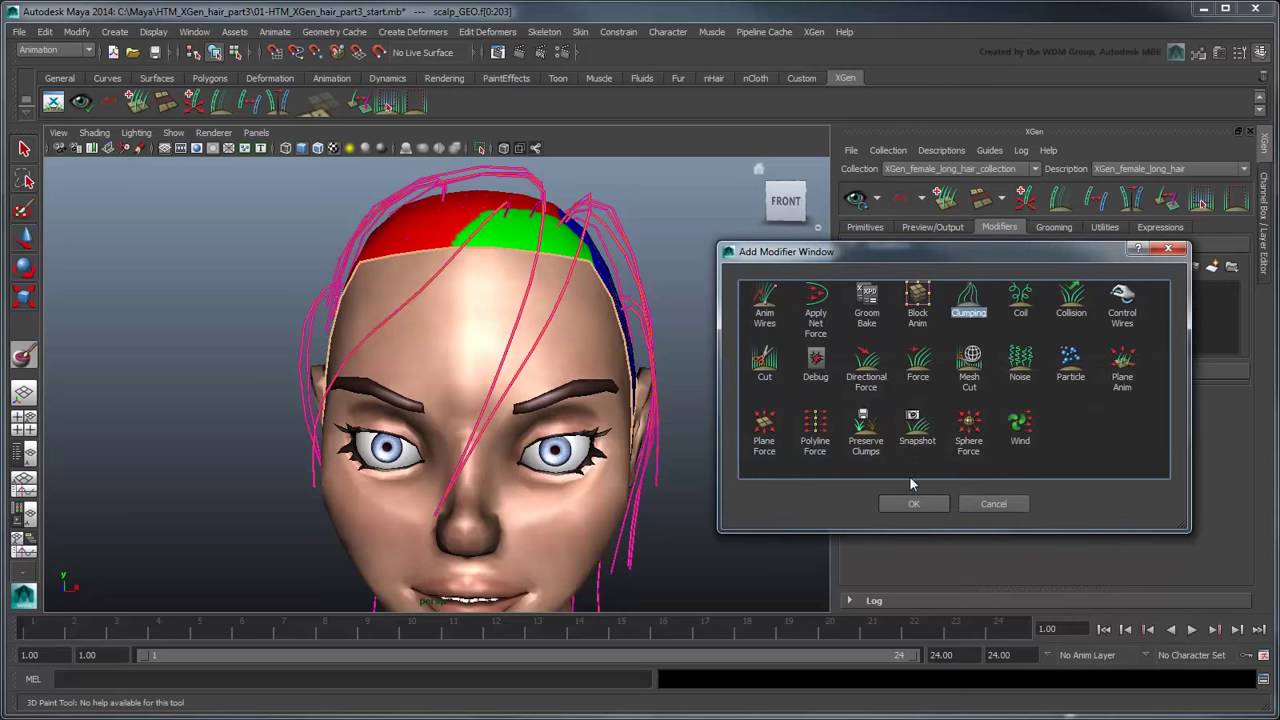This screenshot has height=720, width=1280.
Task: Select the Noise modifier
Action: [1020, 365]
